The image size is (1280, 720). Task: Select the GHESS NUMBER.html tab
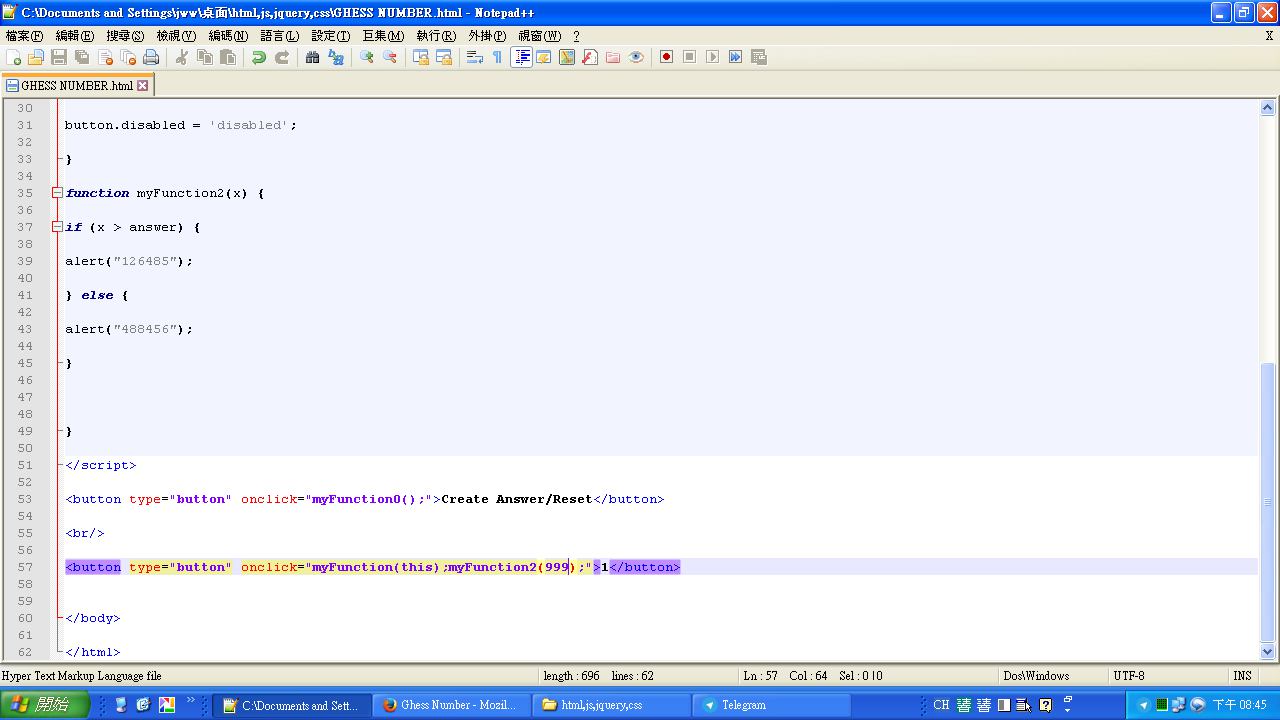coord(77,86)
